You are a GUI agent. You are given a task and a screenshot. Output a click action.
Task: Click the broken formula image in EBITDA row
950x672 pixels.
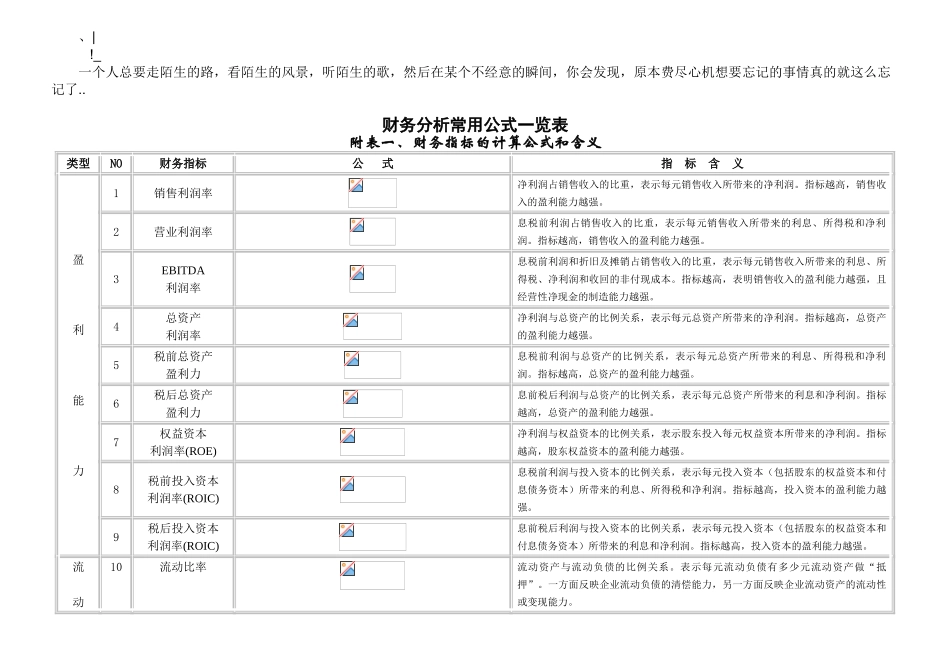373,279
